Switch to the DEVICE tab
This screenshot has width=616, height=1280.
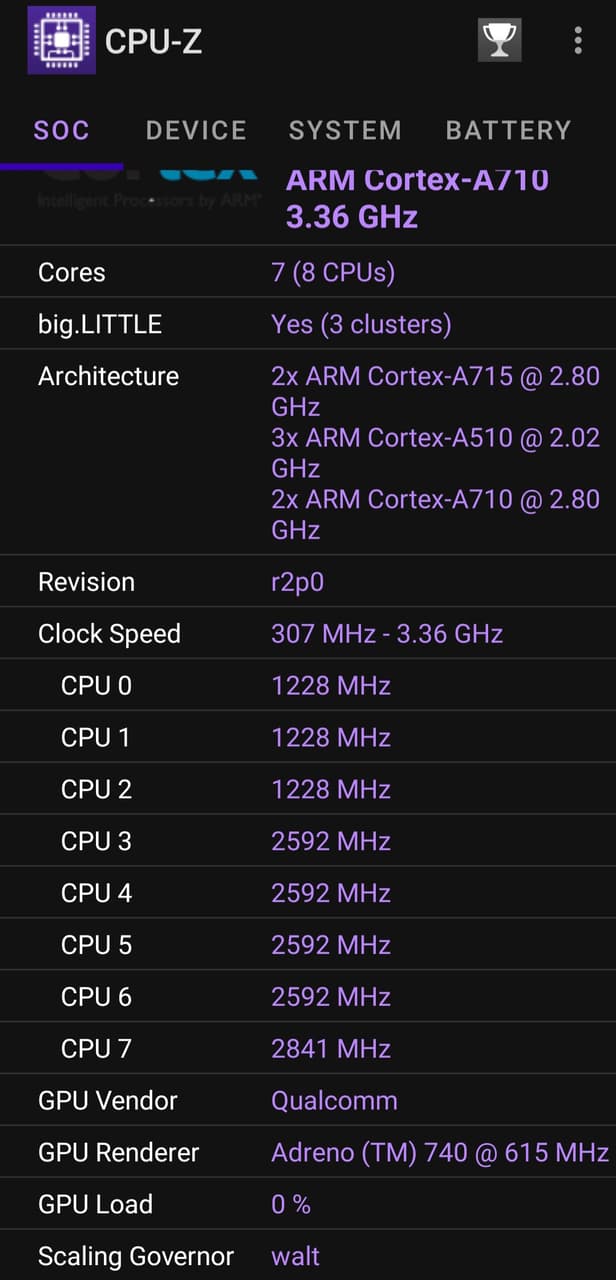tap(196, 130)
